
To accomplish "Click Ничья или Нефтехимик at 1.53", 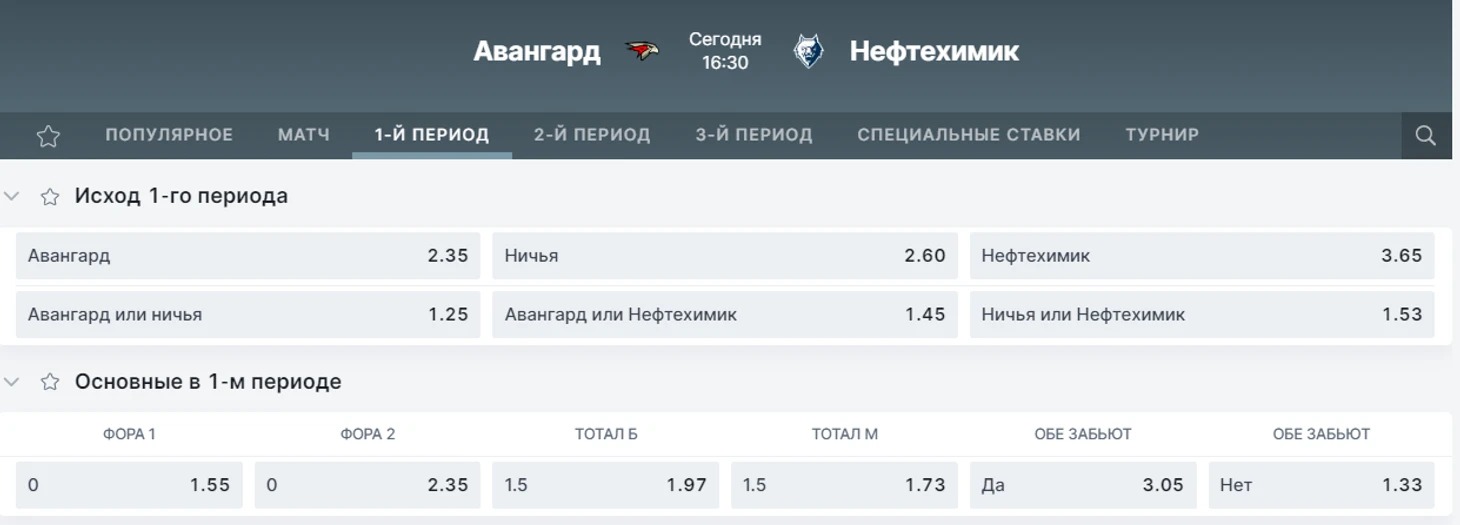I will [x=1202, y=314].
